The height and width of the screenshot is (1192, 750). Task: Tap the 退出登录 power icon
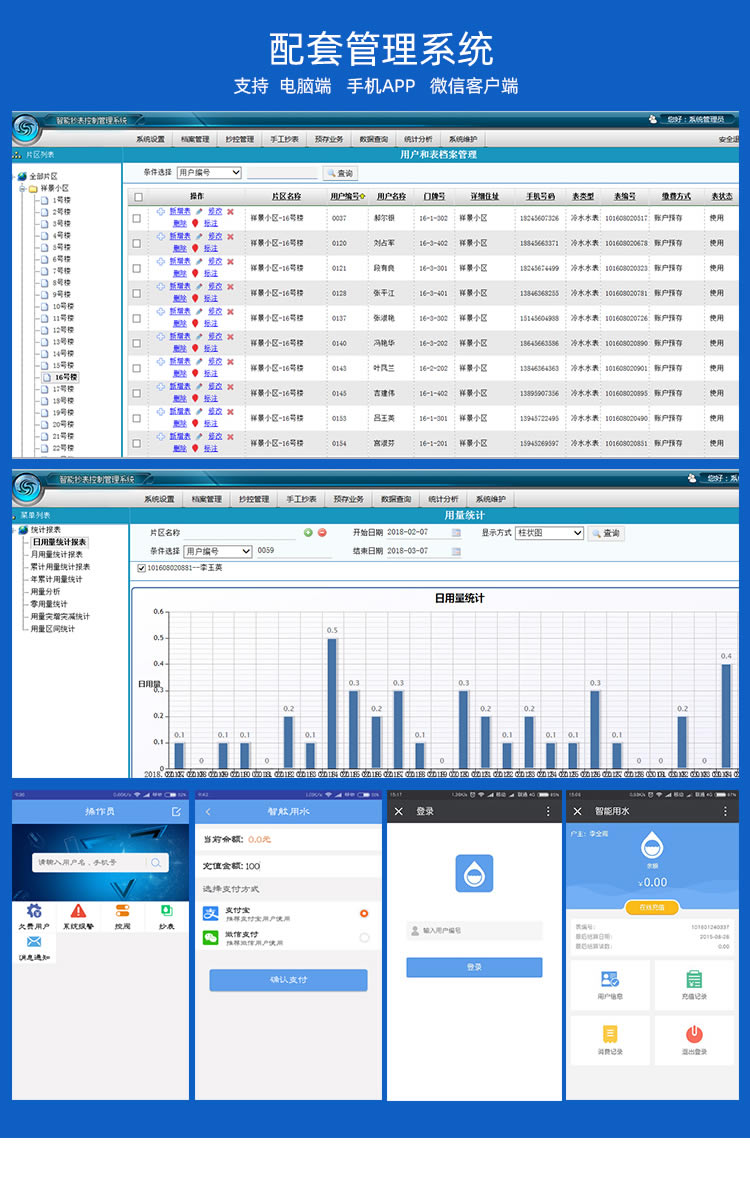click(x=693, y=1035)
